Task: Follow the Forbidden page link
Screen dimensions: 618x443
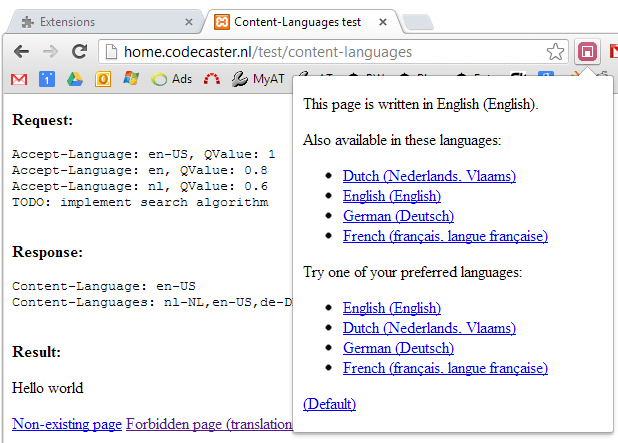Action: click(209, 424)
